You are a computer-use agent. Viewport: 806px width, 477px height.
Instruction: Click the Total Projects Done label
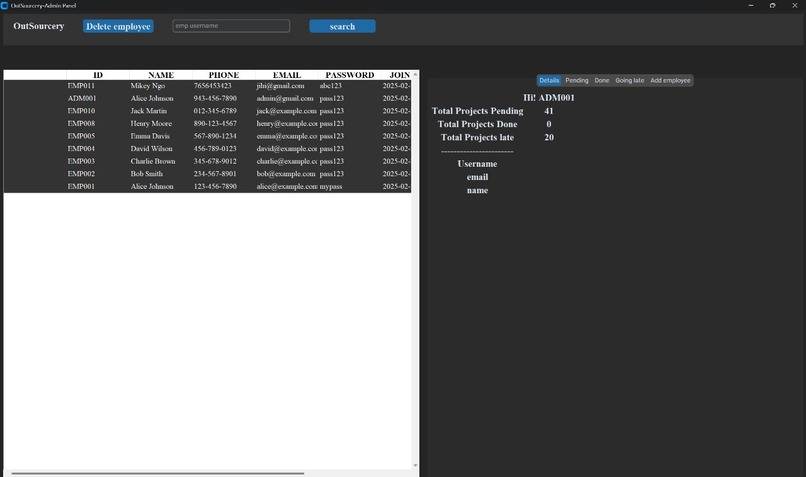478,124
